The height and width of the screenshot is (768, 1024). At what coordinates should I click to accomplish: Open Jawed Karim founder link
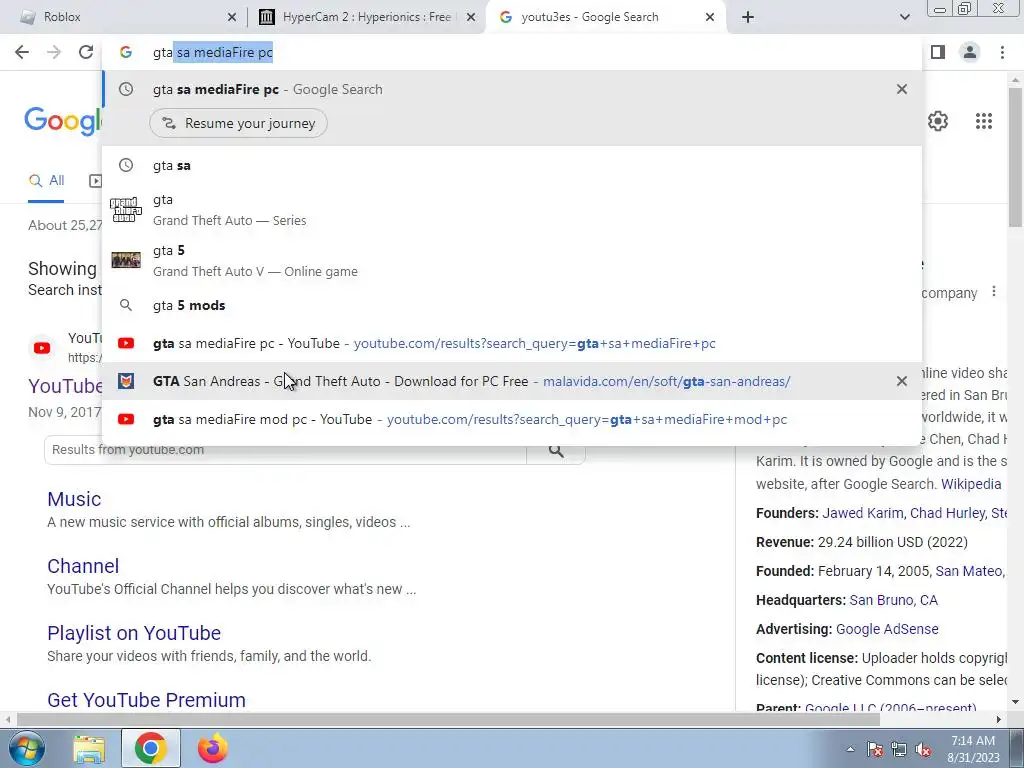coord(863,513)
